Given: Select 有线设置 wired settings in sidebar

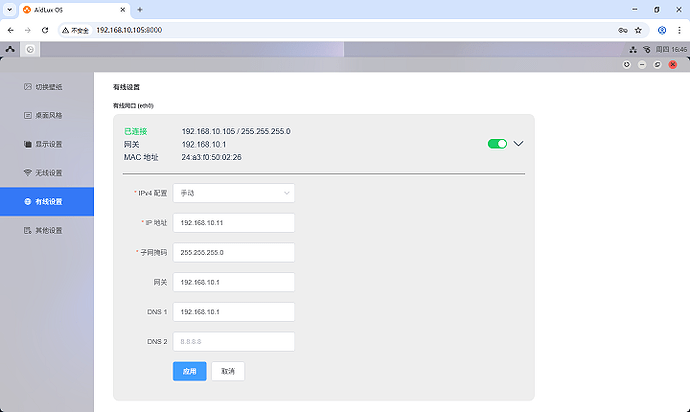Looking at the screenshot, I should (47, 202).
